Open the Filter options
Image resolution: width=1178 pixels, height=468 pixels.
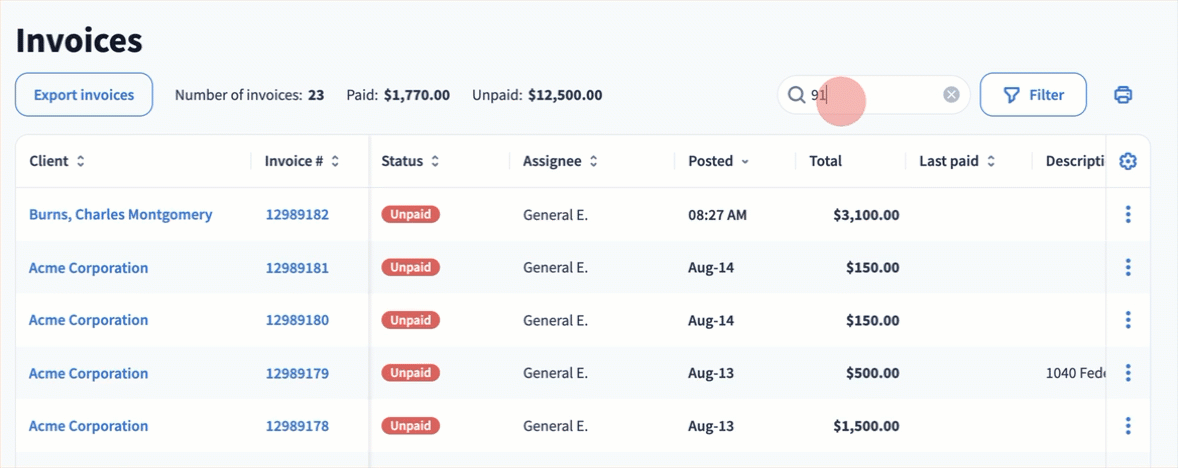1033,95
